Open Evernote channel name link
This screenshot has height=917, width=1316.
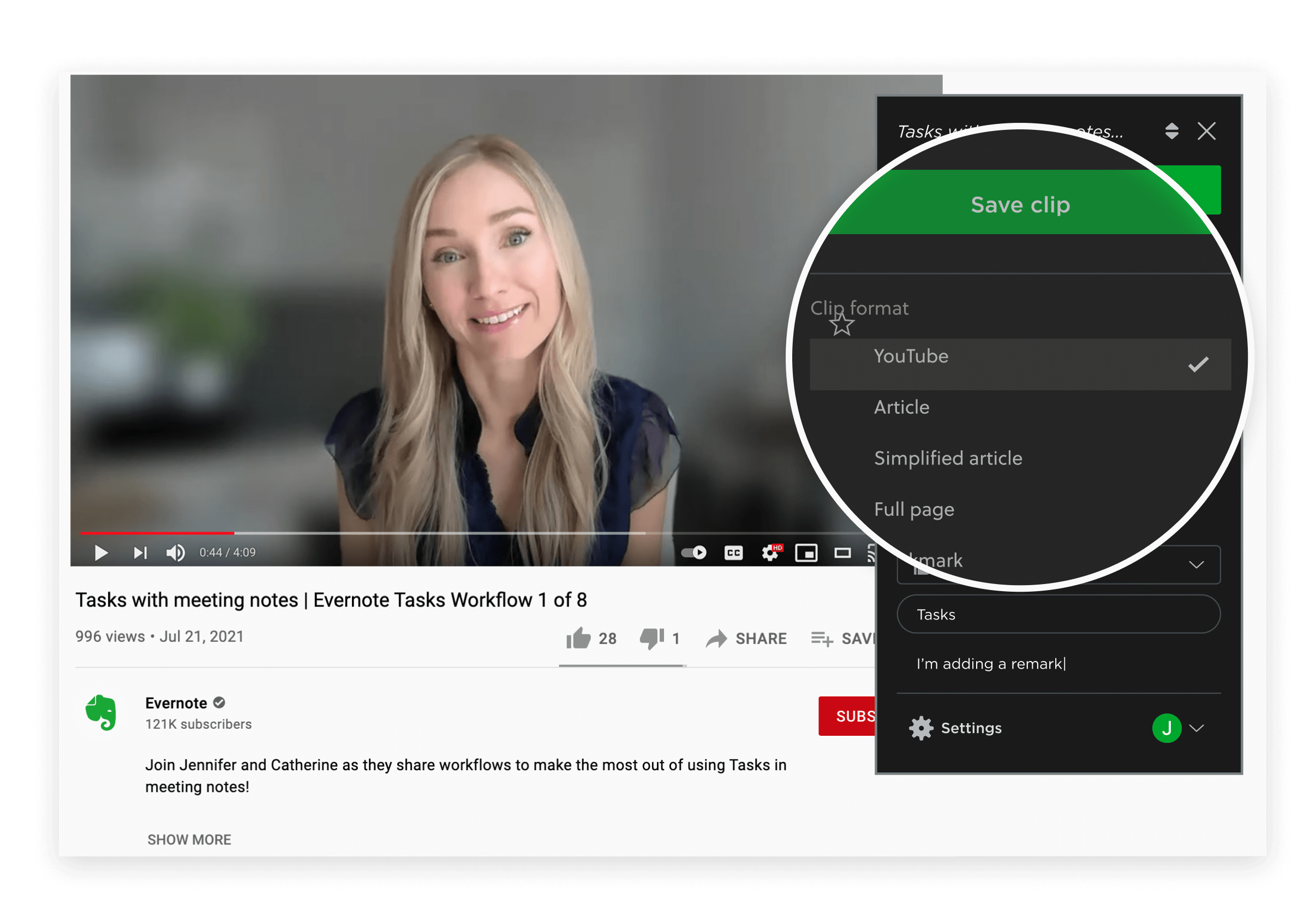coord(176,703)
